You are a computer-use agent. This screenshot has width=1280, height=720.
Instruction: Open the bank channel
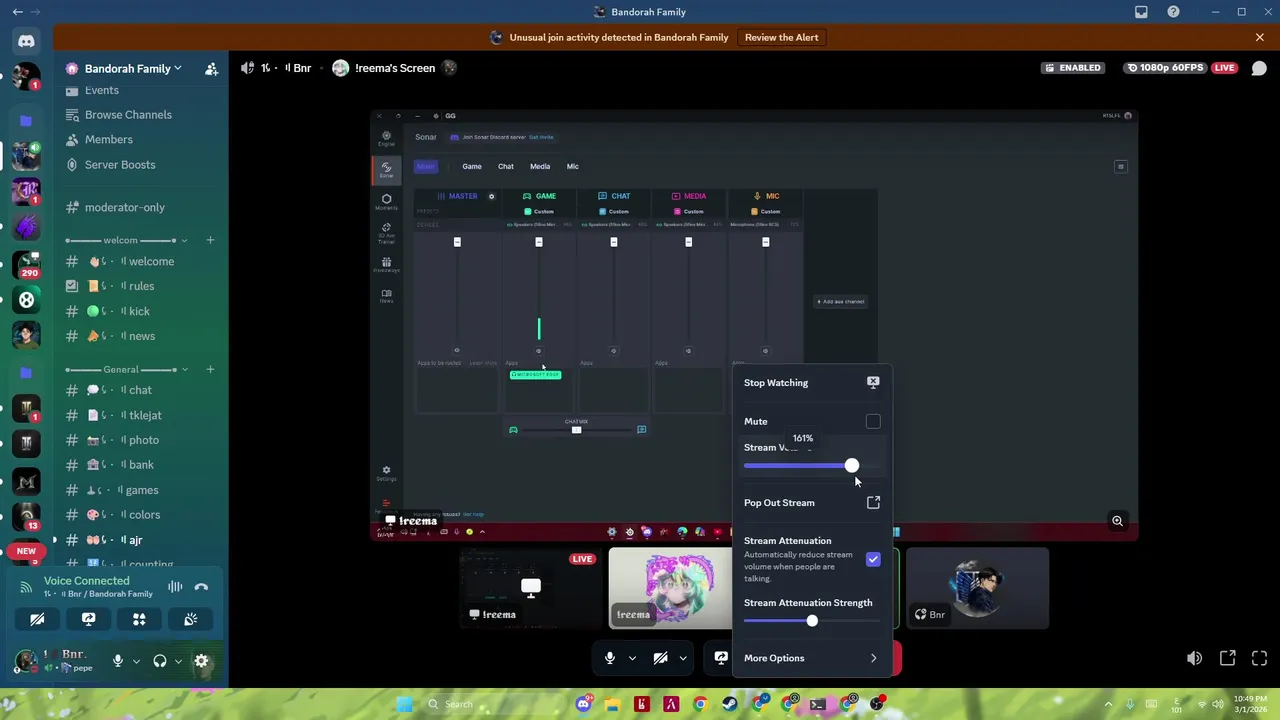coord(140,465)
